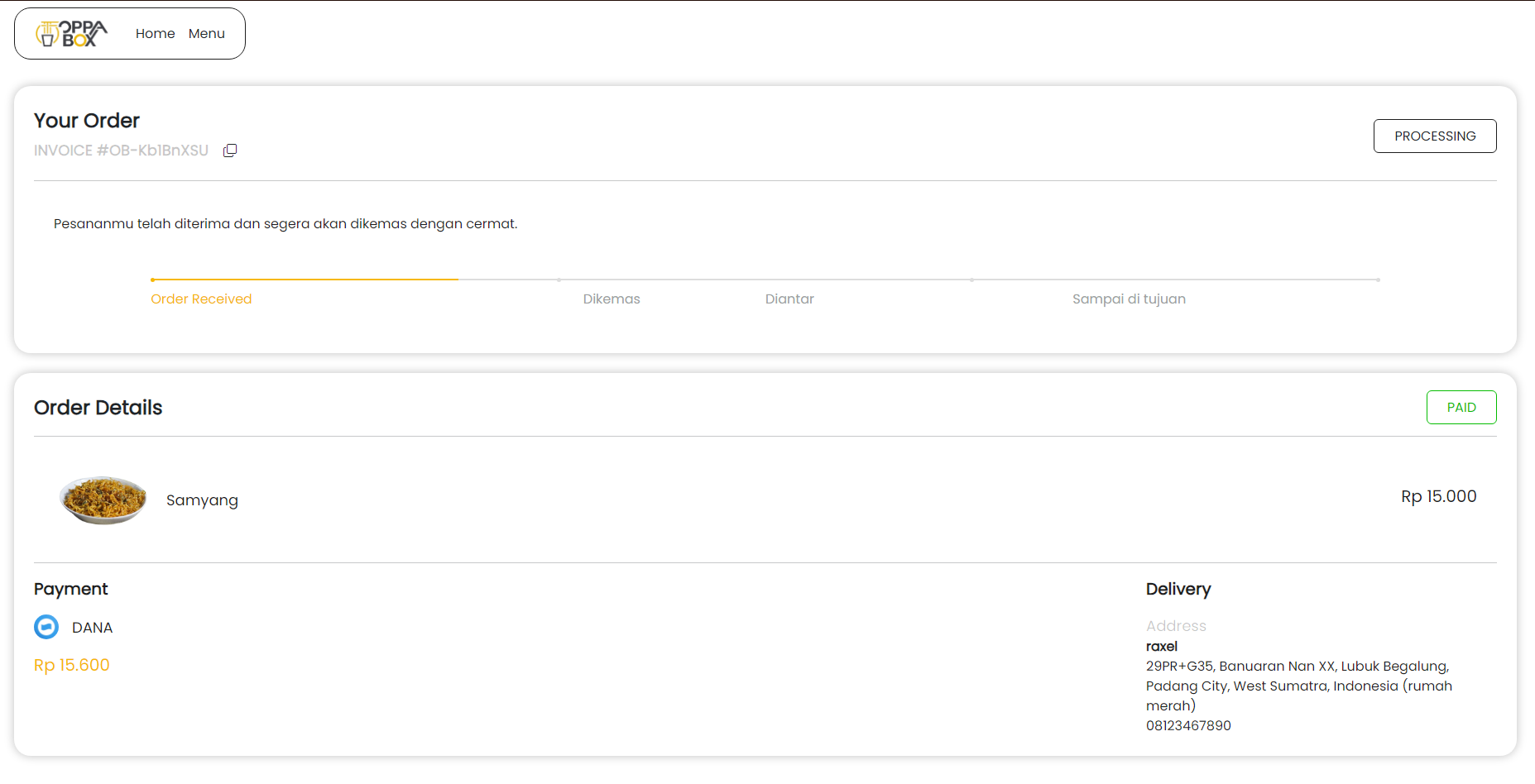Click the DANA payment method label

(x=92, y=628)
